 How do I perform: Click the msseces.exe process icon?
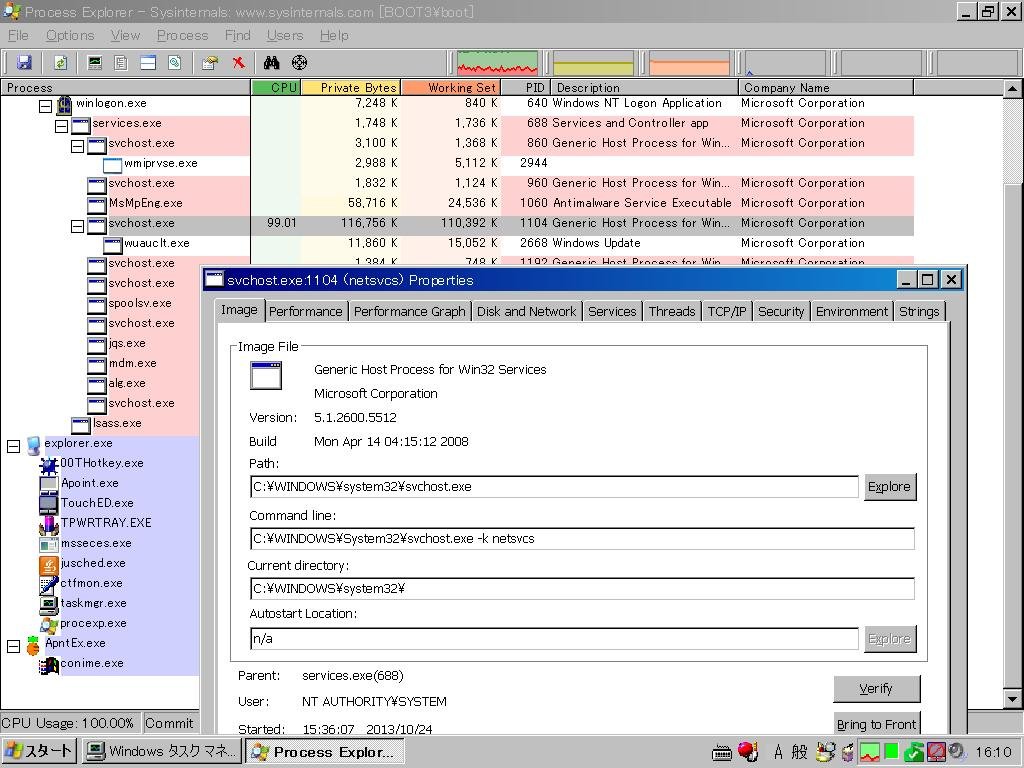49,544
